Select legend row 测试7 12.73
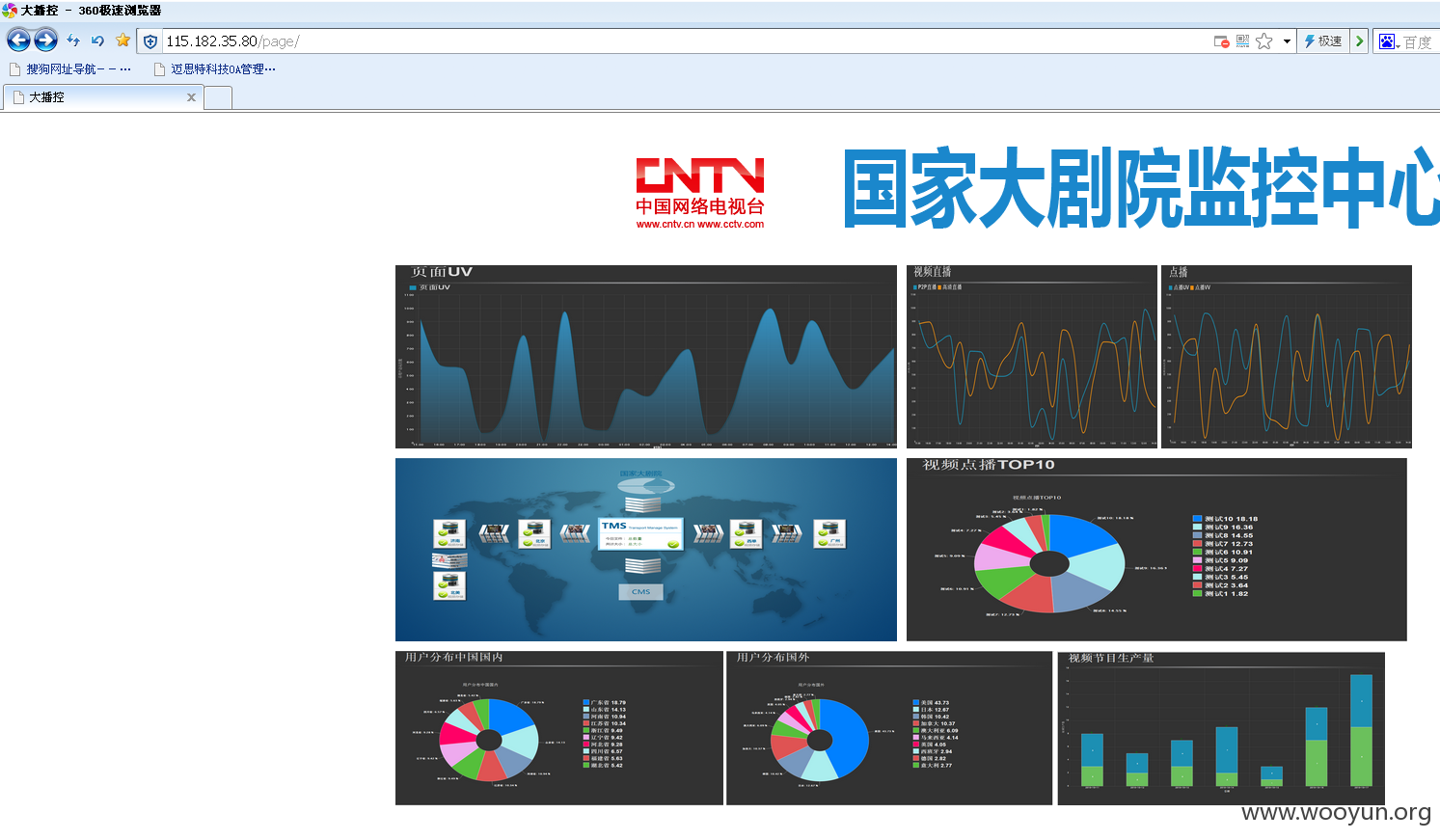The width and height of the screenshot is (1440, 840). pos(1223,544)
